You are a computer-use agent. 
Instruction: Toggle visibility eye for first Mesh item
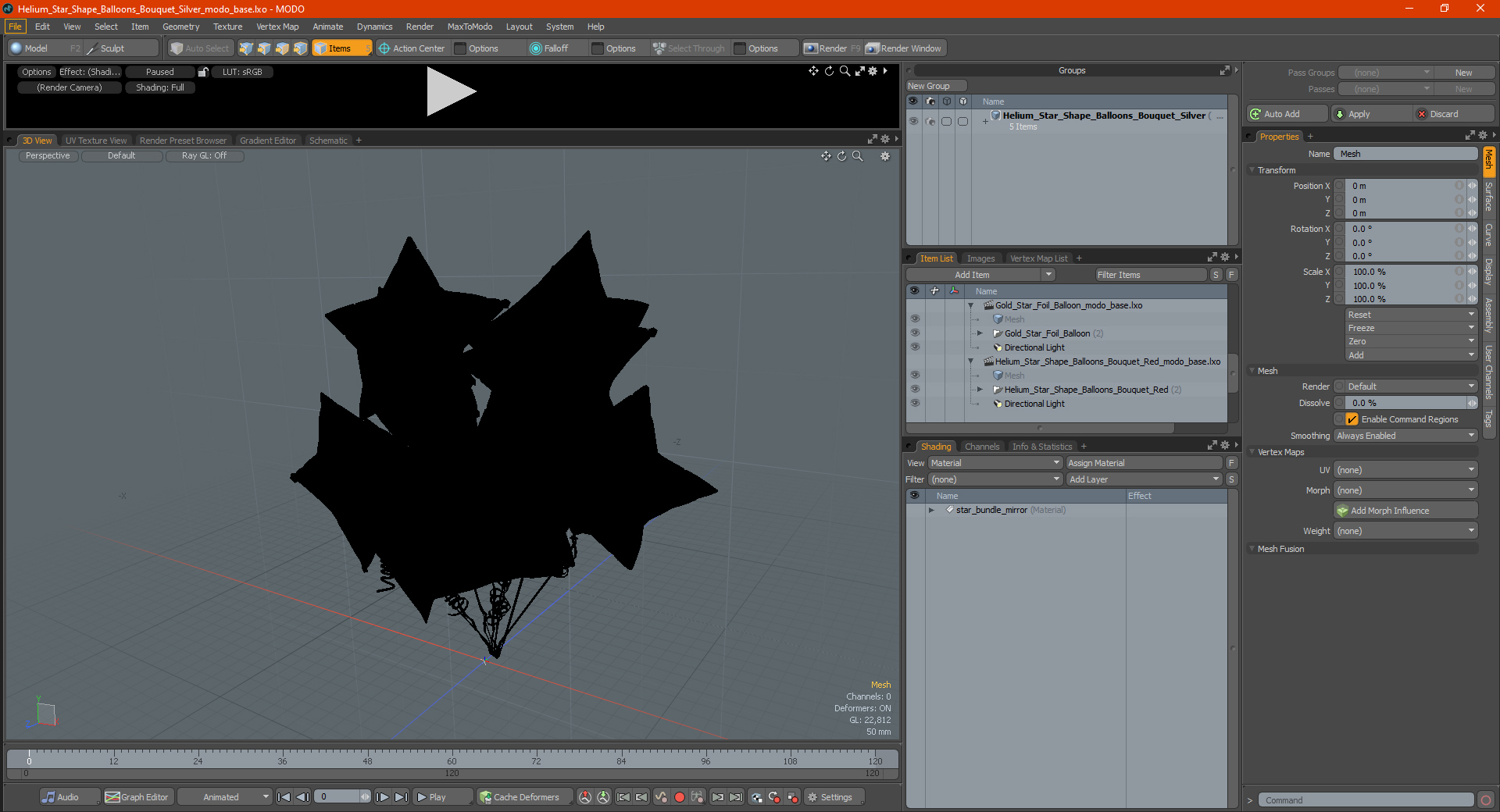[x=915, y=319]
